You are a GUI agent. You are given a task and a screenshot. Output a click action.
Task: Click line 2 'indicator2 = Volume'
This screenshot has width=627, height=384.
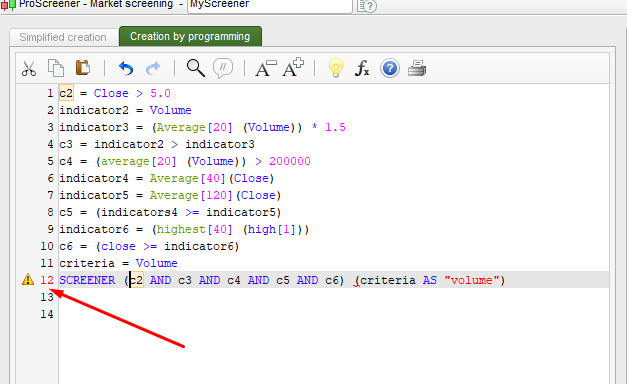(x=126, y=110)
